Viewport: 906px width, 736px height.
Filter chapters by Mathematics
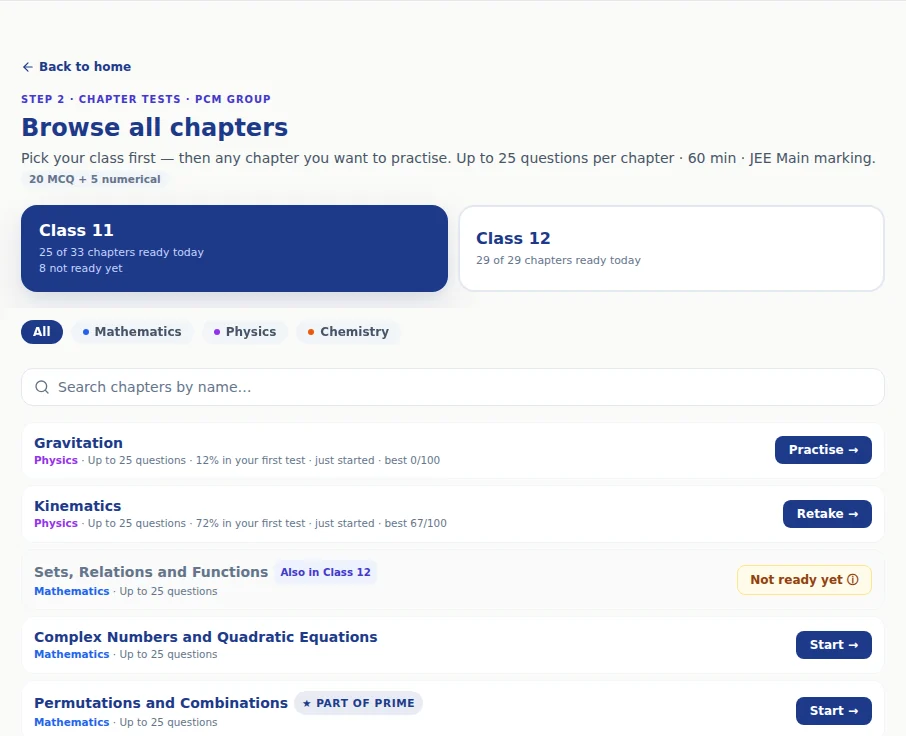(x=132, y=332)
